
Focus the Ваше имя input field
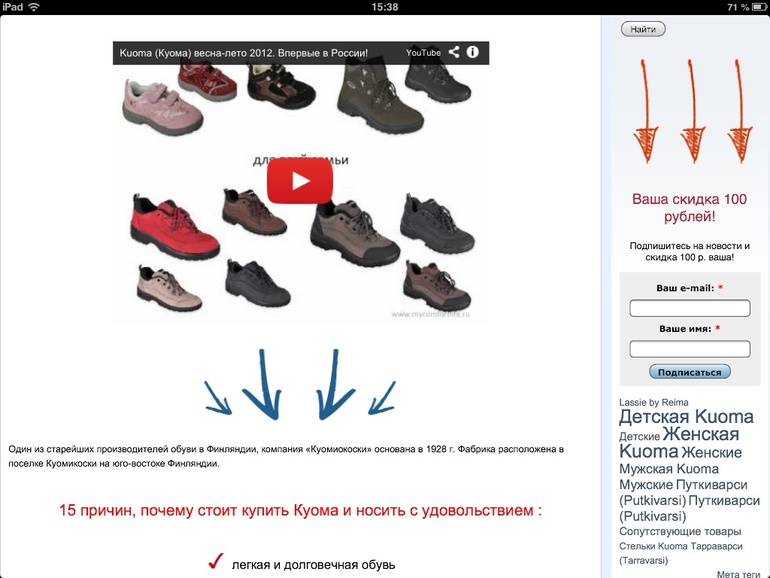tap(689, 349)
